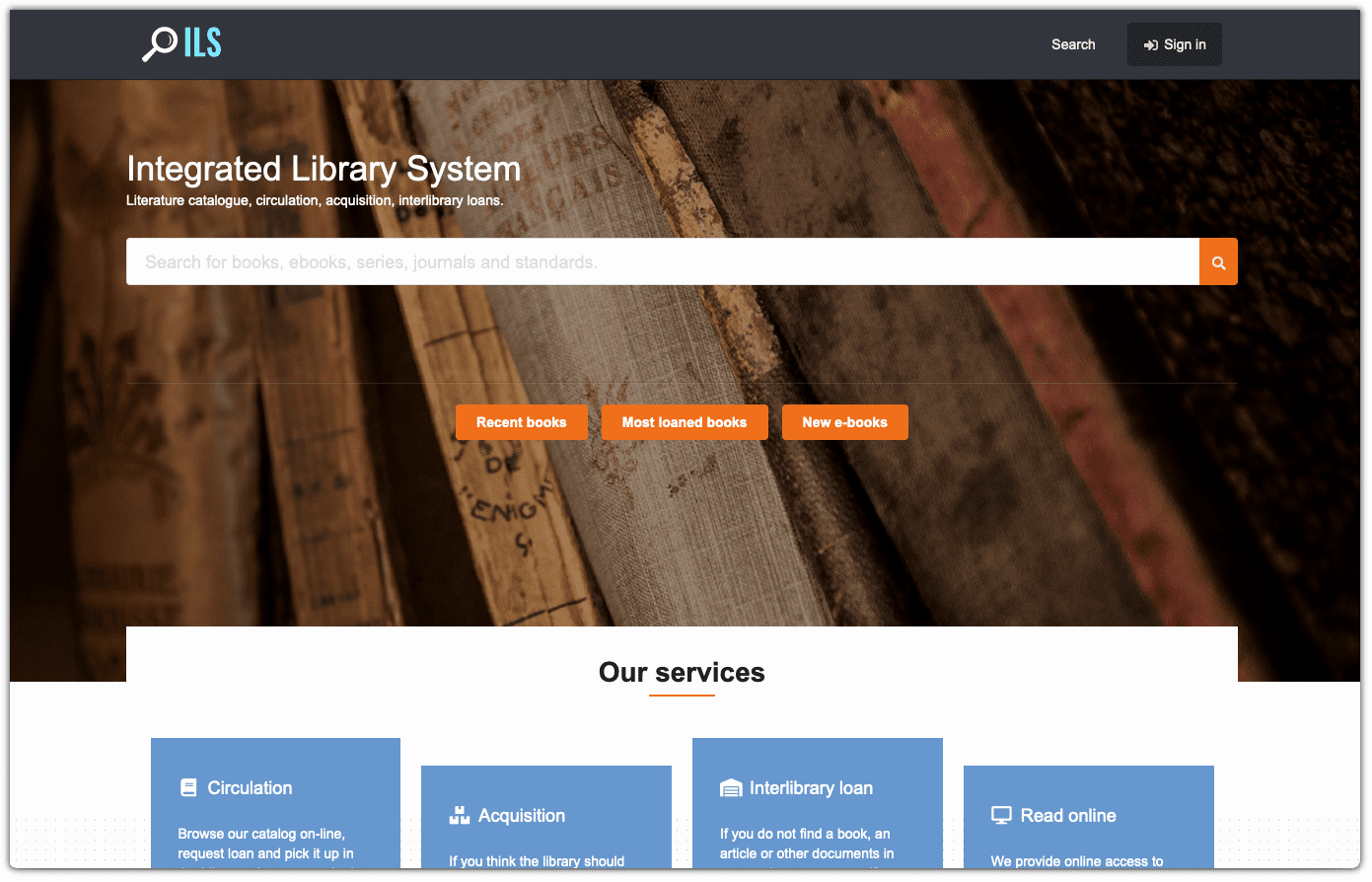Image resolution: width=1372 pixels, height=882 pixels.
Task: Click the ILS logo in navbar
Action: [181, 43]
